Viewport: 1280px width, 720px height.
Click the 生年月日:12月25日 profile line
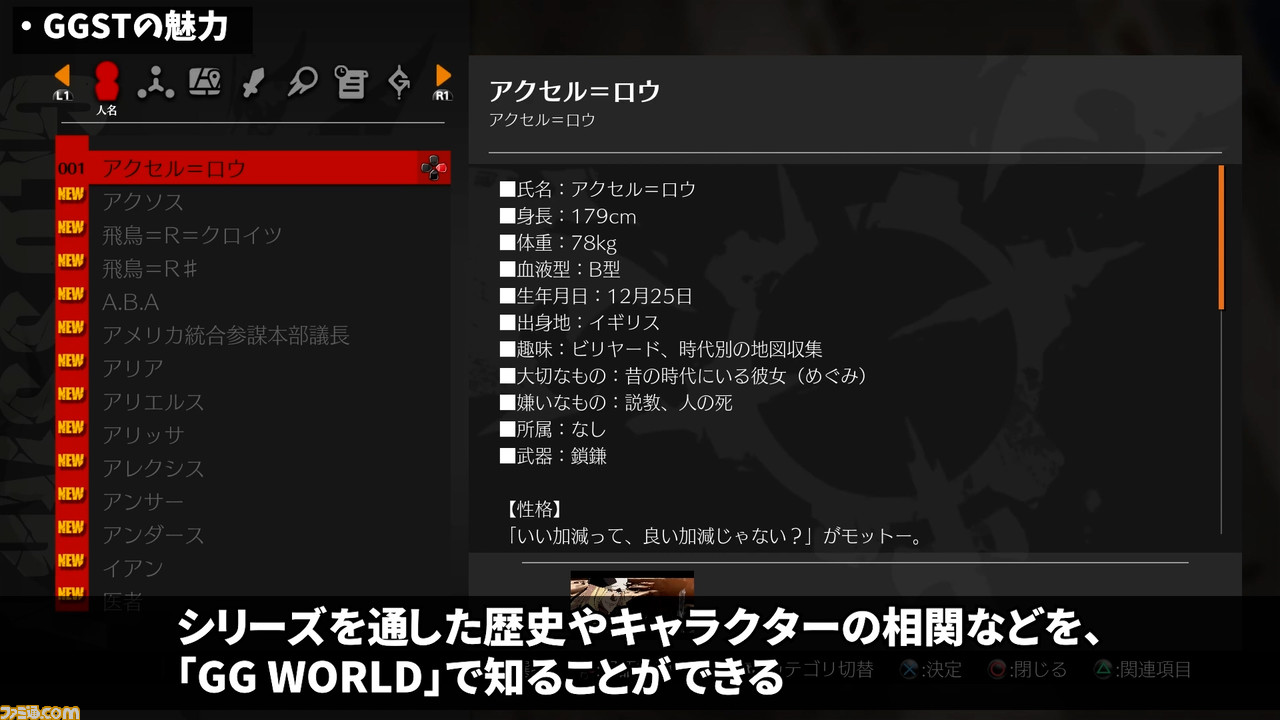(596, 296)
